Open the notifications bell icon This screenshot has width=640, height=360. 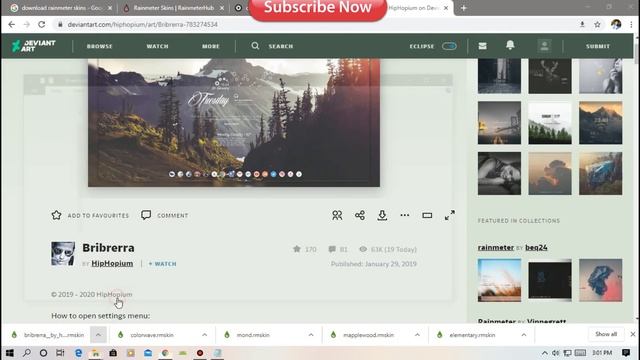pos(510,45)
